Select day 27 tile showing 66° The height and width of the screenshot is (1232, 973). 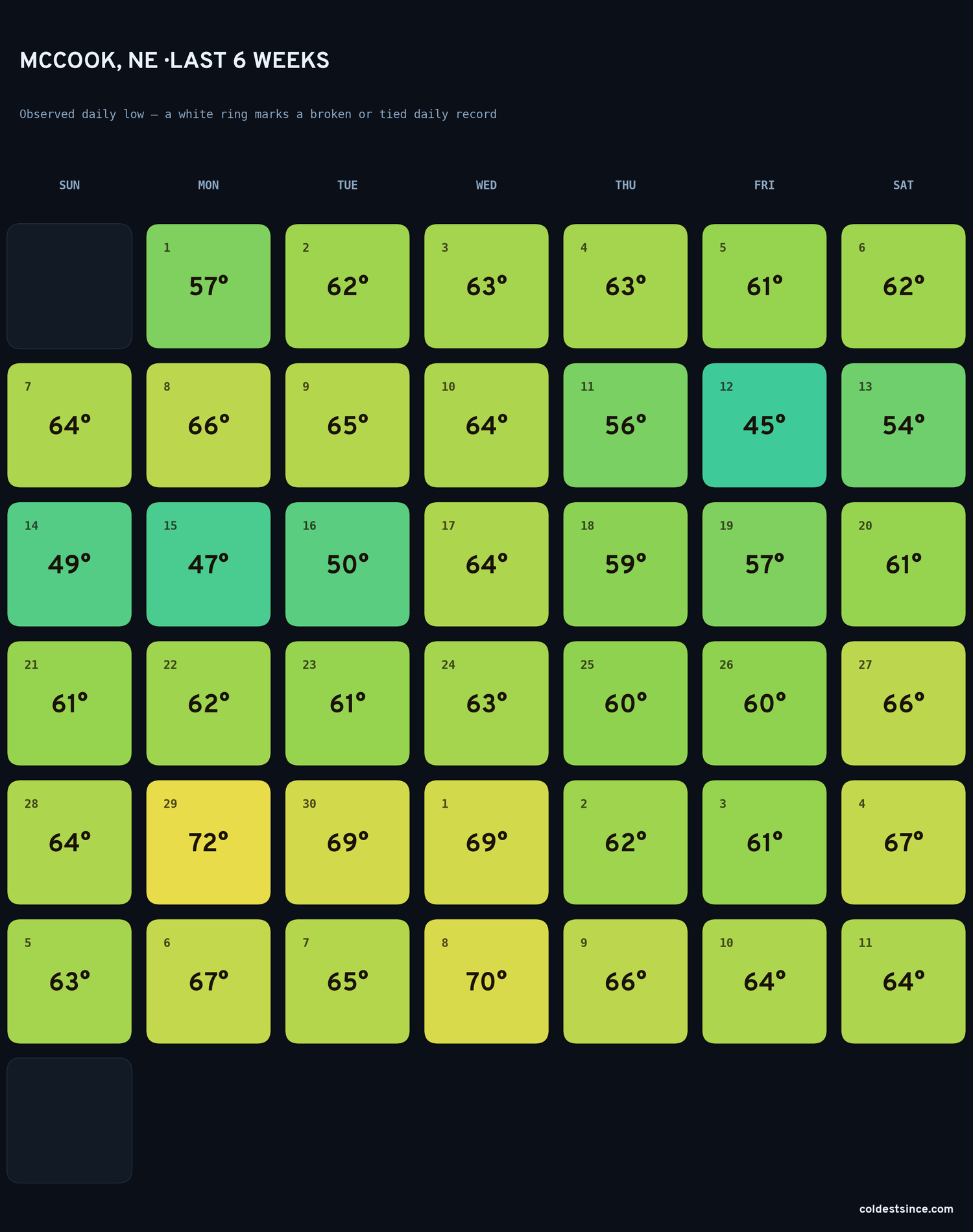(x=903, y=703)
